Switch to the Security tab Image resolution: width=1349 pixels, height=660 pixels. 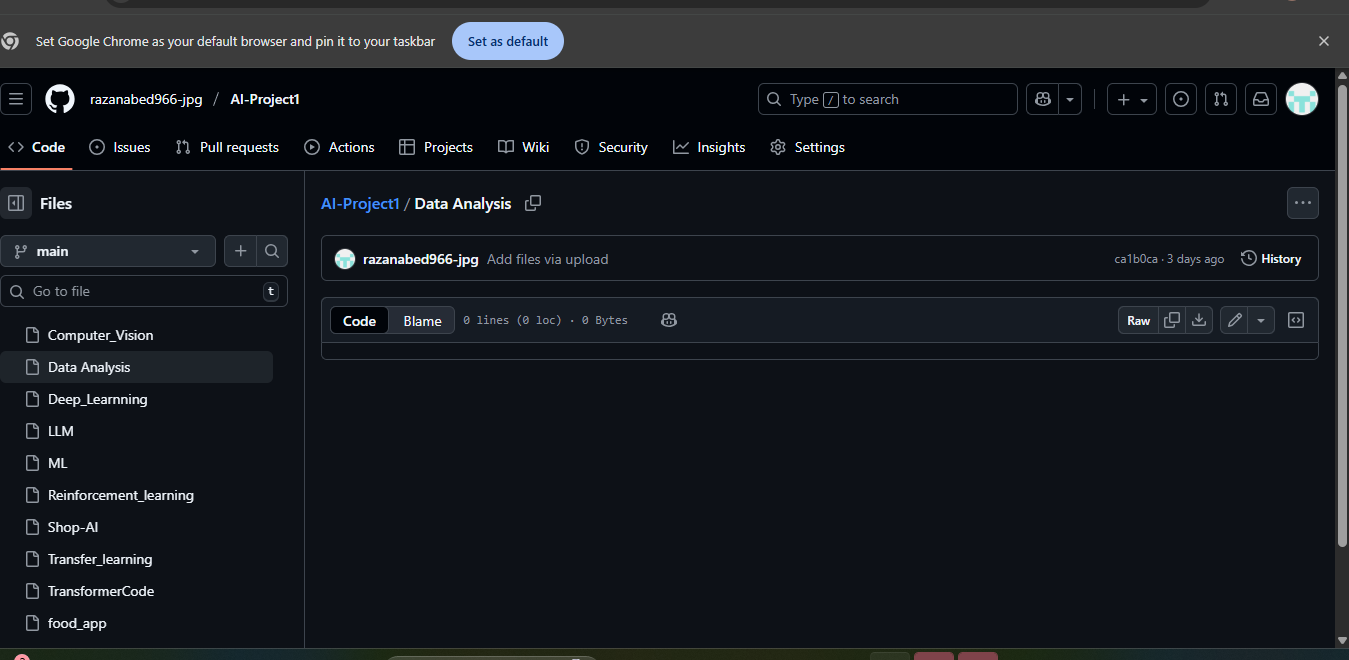click(611, 147)
